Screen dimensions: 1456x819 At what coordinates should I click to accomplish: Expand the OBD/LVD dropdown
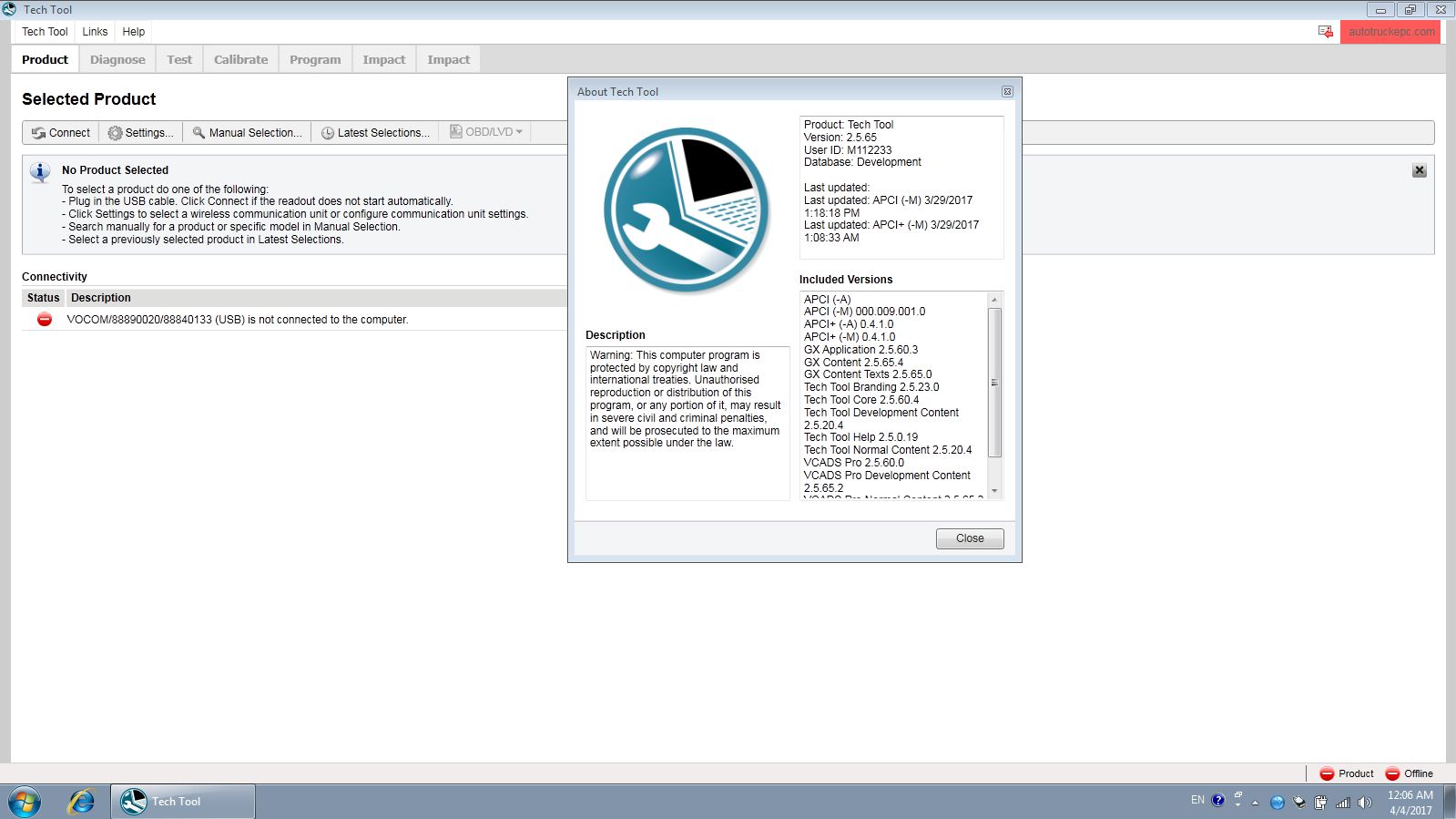coord(486,132)
